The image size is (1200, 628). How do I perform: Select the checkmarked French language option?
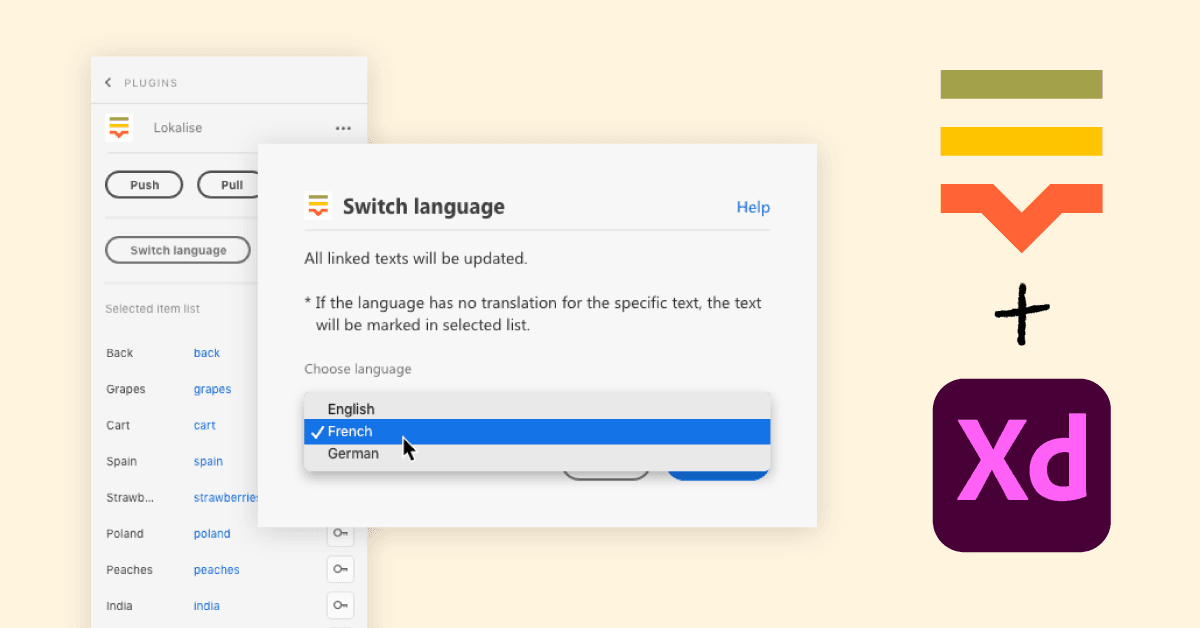pos(350,431)
